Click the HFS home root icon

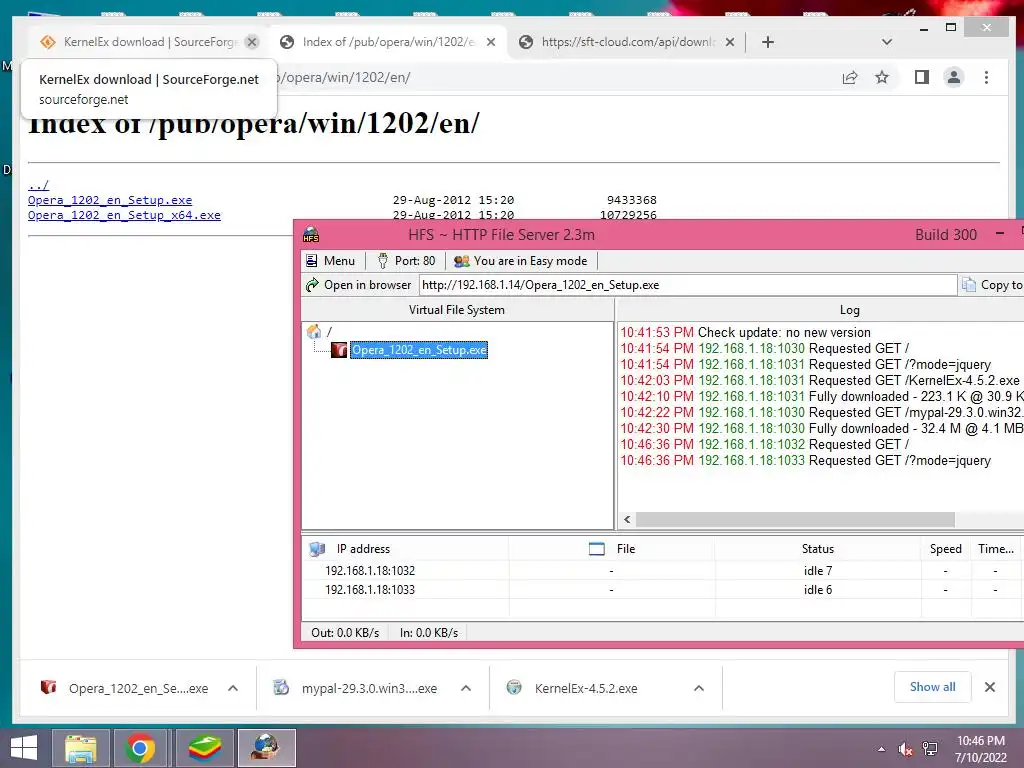pyautogui.click(x=314, y=332)
